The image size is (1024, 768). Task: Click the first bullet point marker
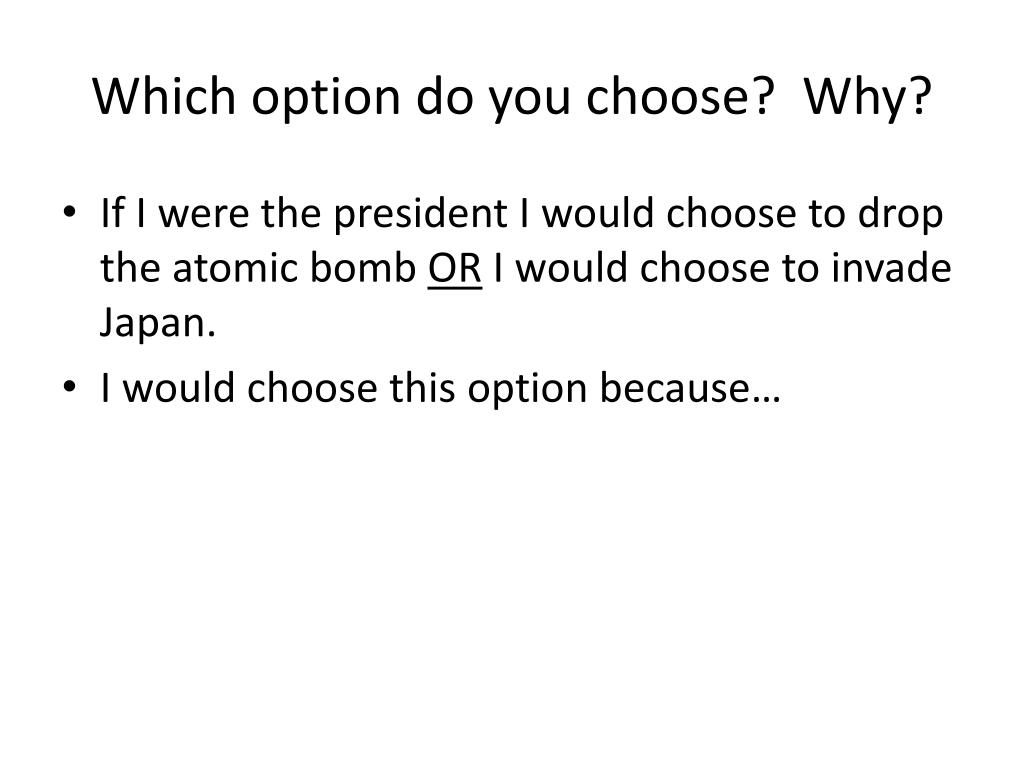[x=69, y=213]
